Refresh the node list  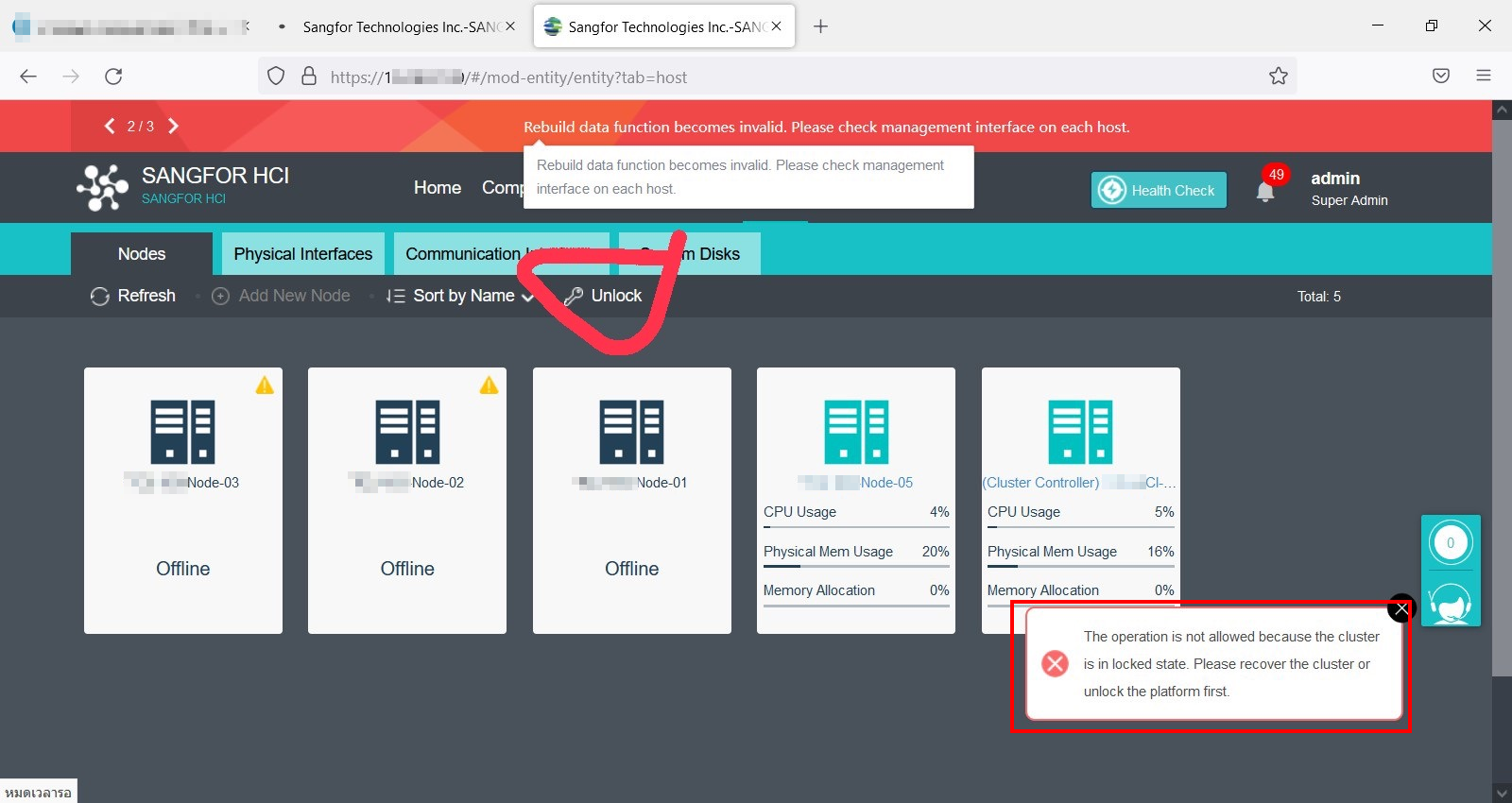(x=133, y=296)
